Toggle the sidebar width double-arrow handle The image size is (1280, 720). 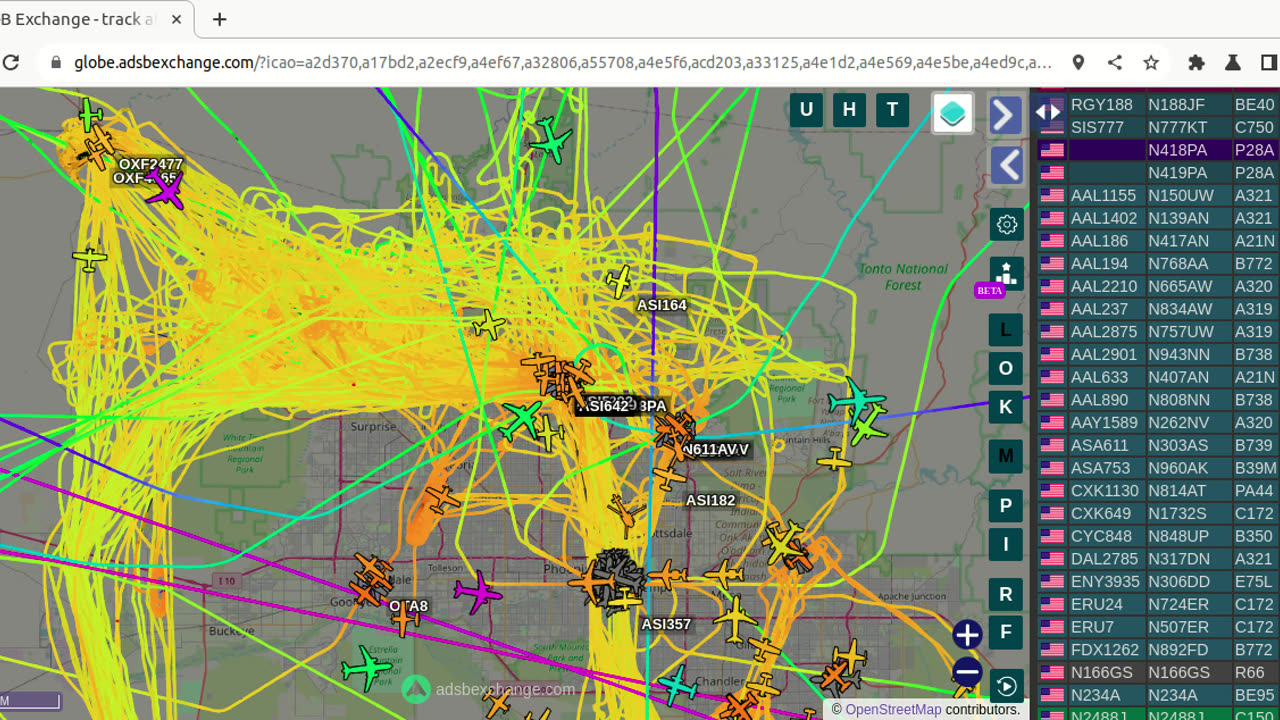(1048, 112)
